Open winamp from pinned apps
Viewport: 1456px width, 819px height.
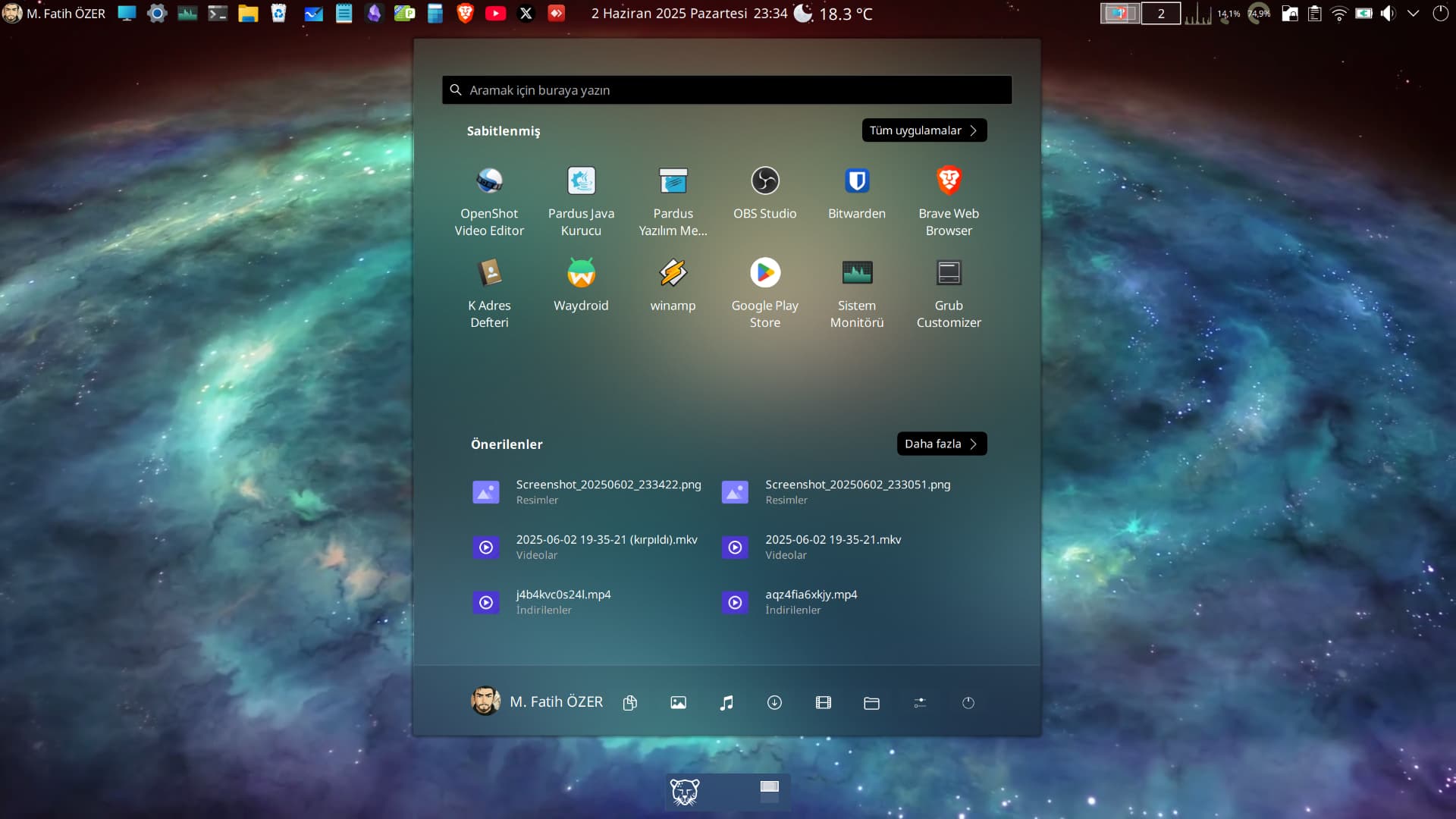673,285
